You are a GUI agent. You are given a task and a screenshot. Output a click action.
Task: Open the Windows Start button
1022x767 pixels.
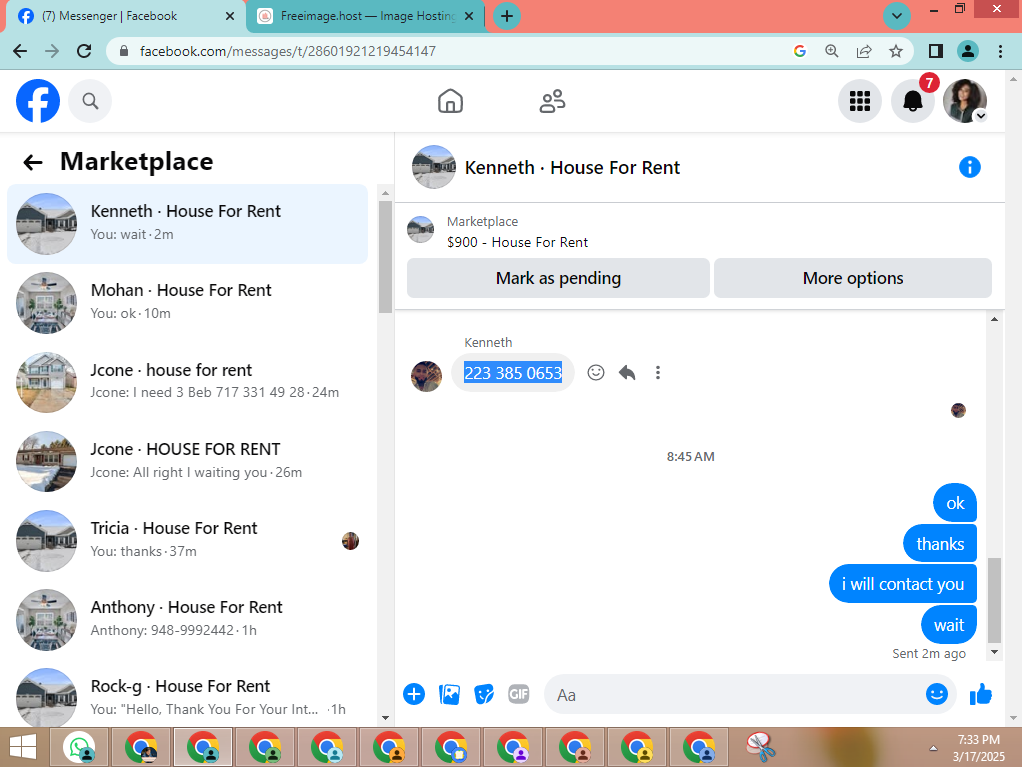23,747
